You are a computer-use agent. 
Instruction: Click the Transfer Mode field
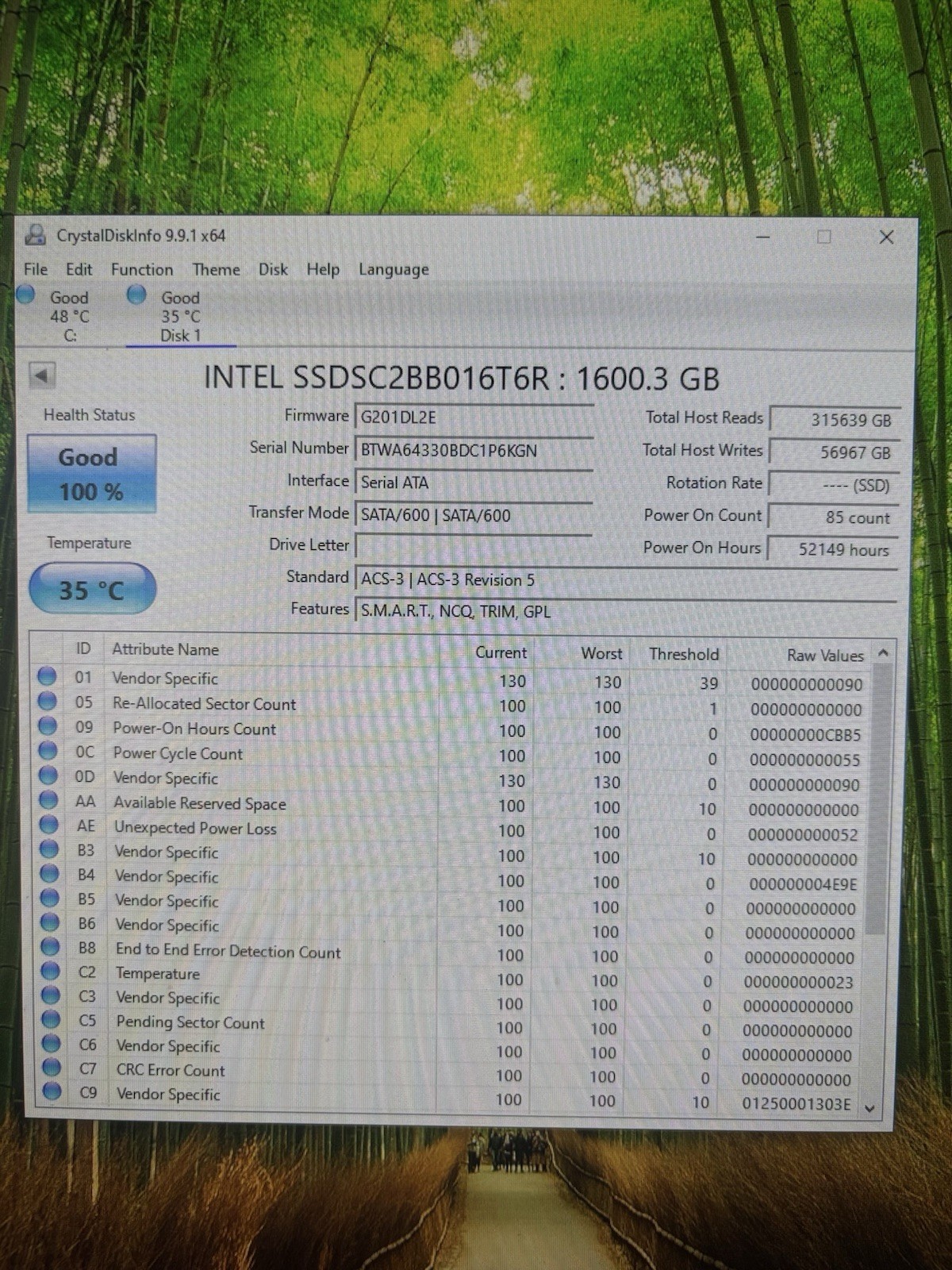474,515
